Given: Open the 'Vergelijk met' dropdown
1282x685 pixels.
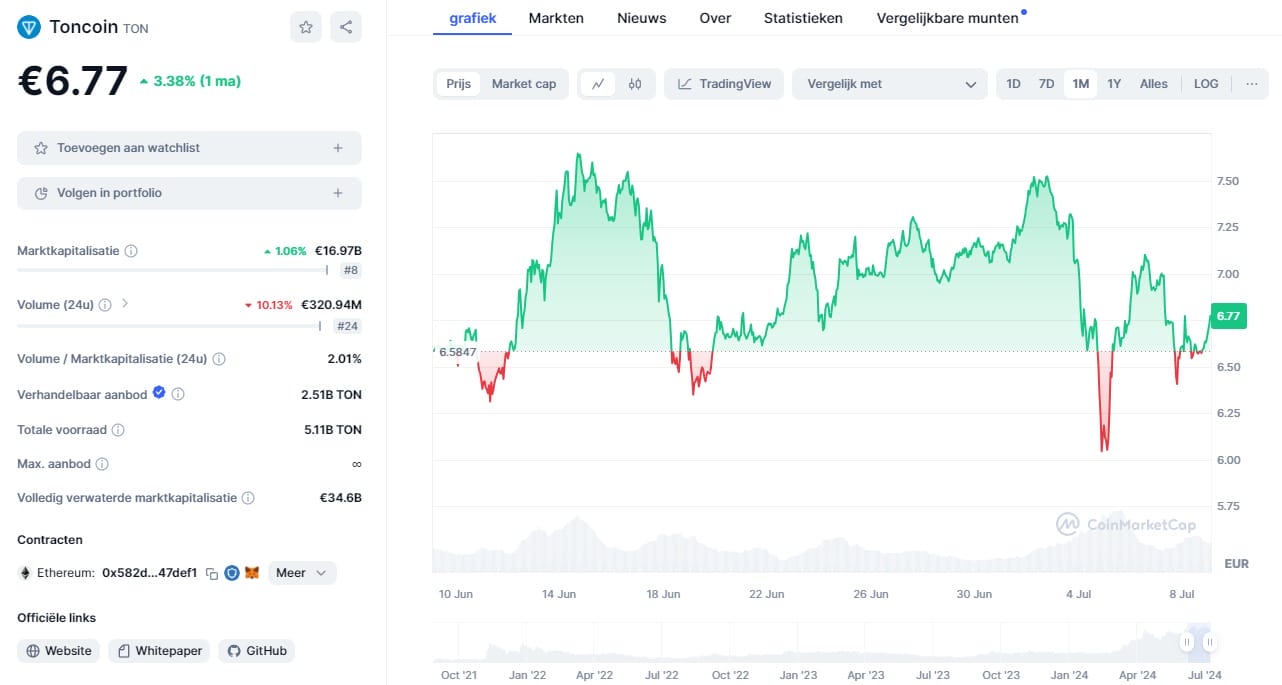Looking at the screenshot, I should tap(888, 84).
